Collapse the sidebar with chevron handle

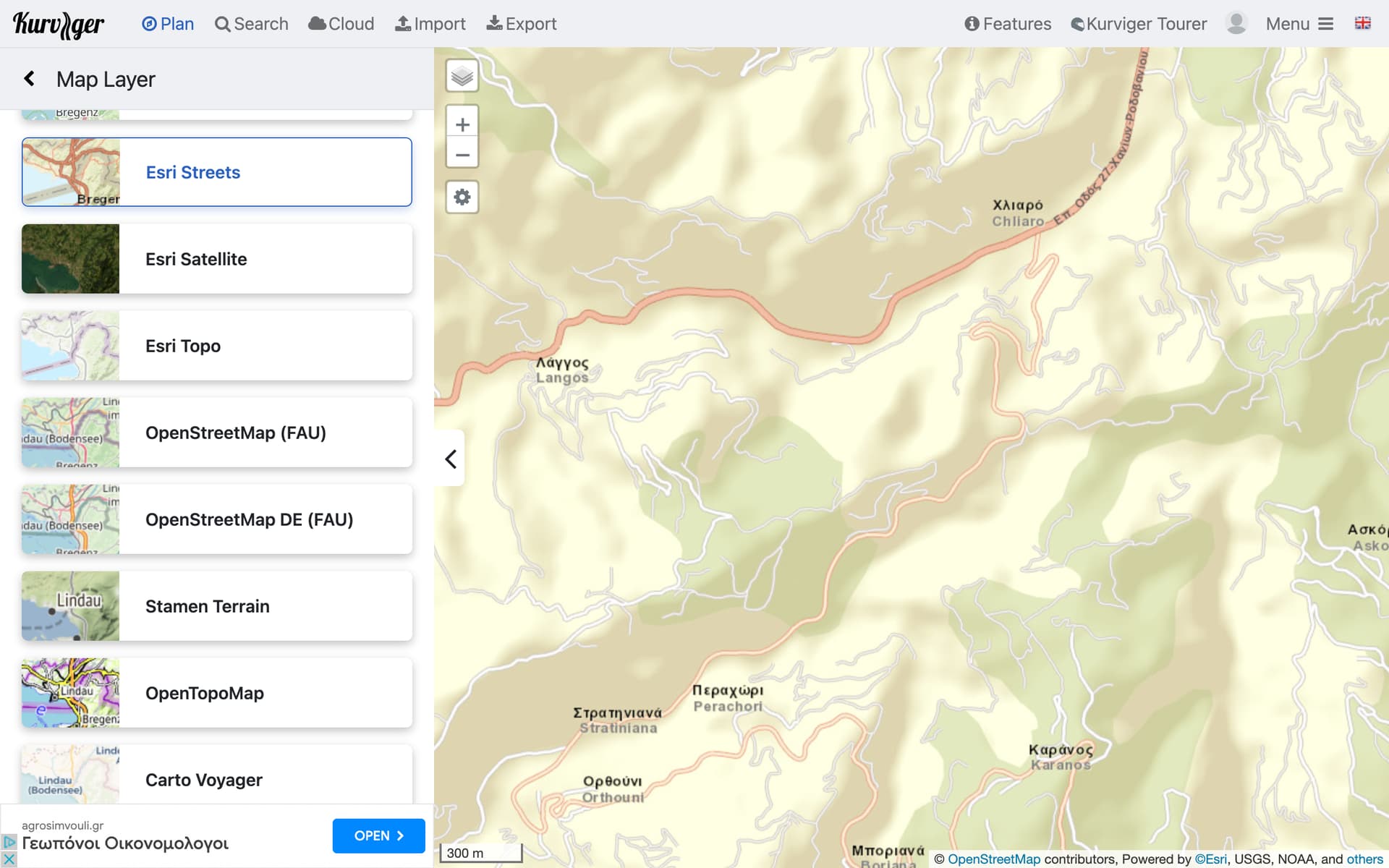pyautogui.click(x=450, y=459)
